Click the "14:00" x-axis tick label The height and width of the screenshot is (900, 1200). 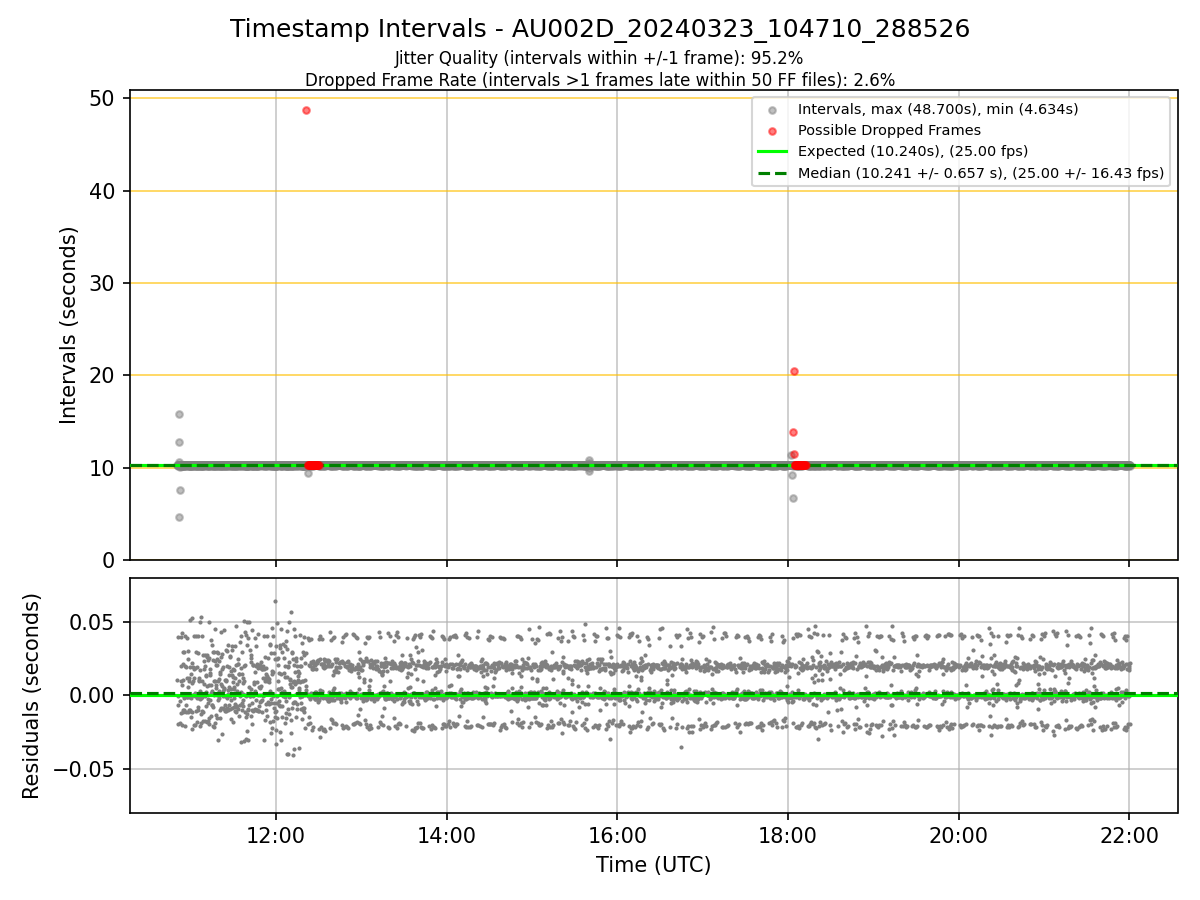click(447, 834)
